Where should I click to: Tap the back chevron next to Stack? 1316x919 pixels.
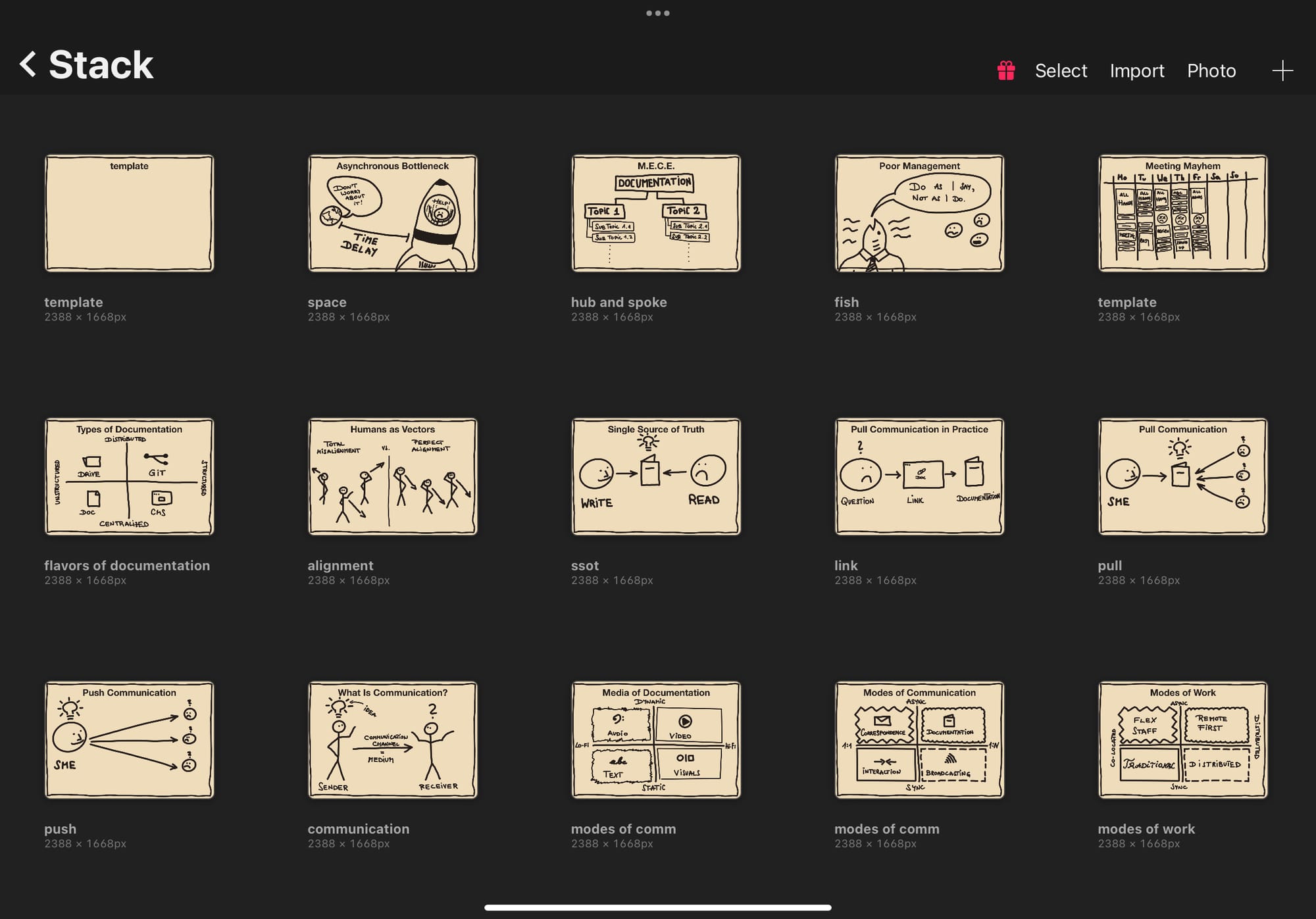pyautogui.click(x=28, y=64)
